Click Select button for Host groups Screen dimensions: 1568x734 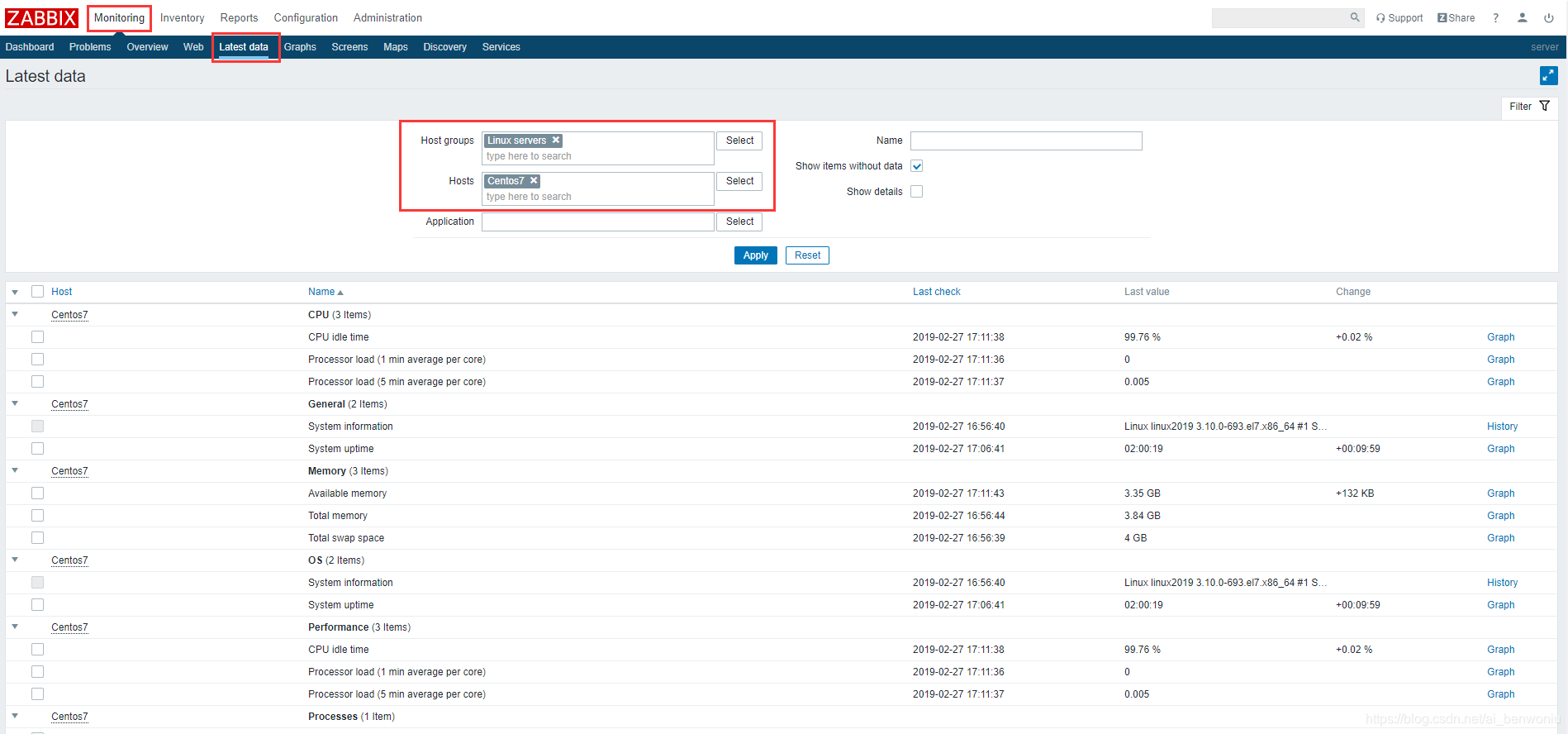739,141
